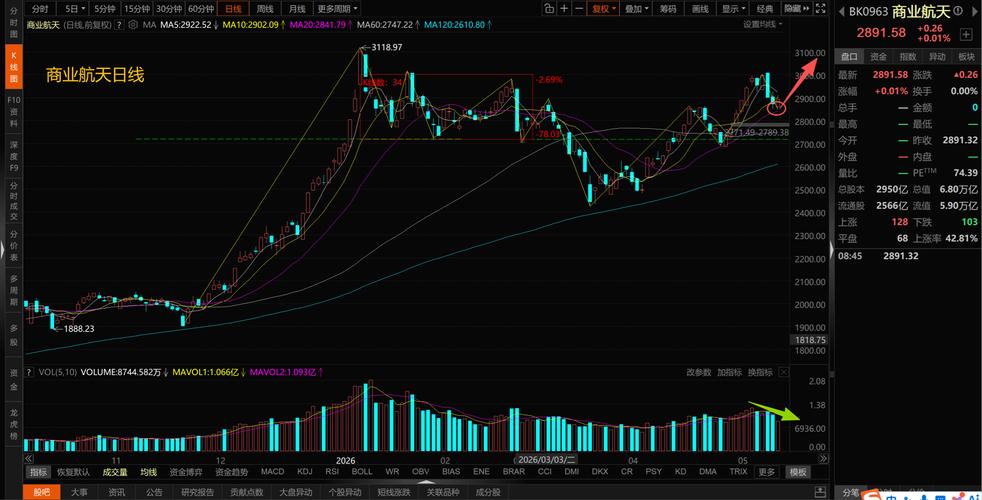Click gear settings icon beside 商业航天 title
This screenshot has height=500, width=982.
(x=133, y=25)
